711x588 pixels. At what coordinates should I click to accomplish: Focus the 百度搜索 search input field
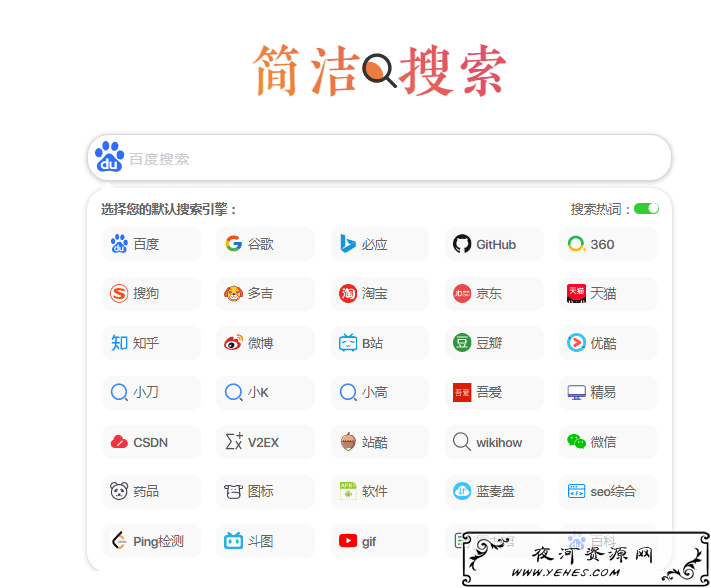[379, 158]
